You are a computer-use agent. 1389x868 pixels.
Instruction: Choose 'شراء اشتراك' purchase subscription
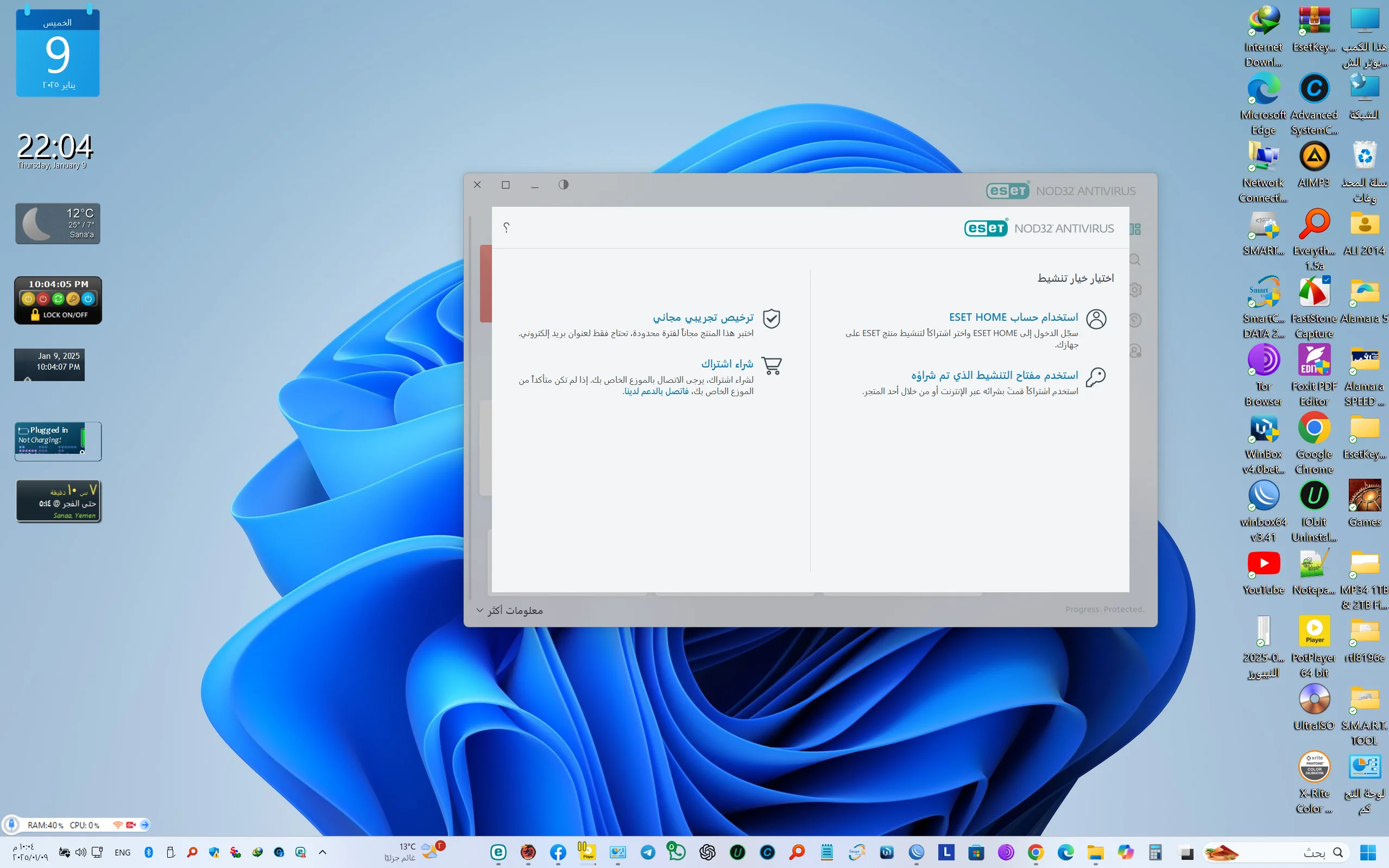click(x=727, y=364)
